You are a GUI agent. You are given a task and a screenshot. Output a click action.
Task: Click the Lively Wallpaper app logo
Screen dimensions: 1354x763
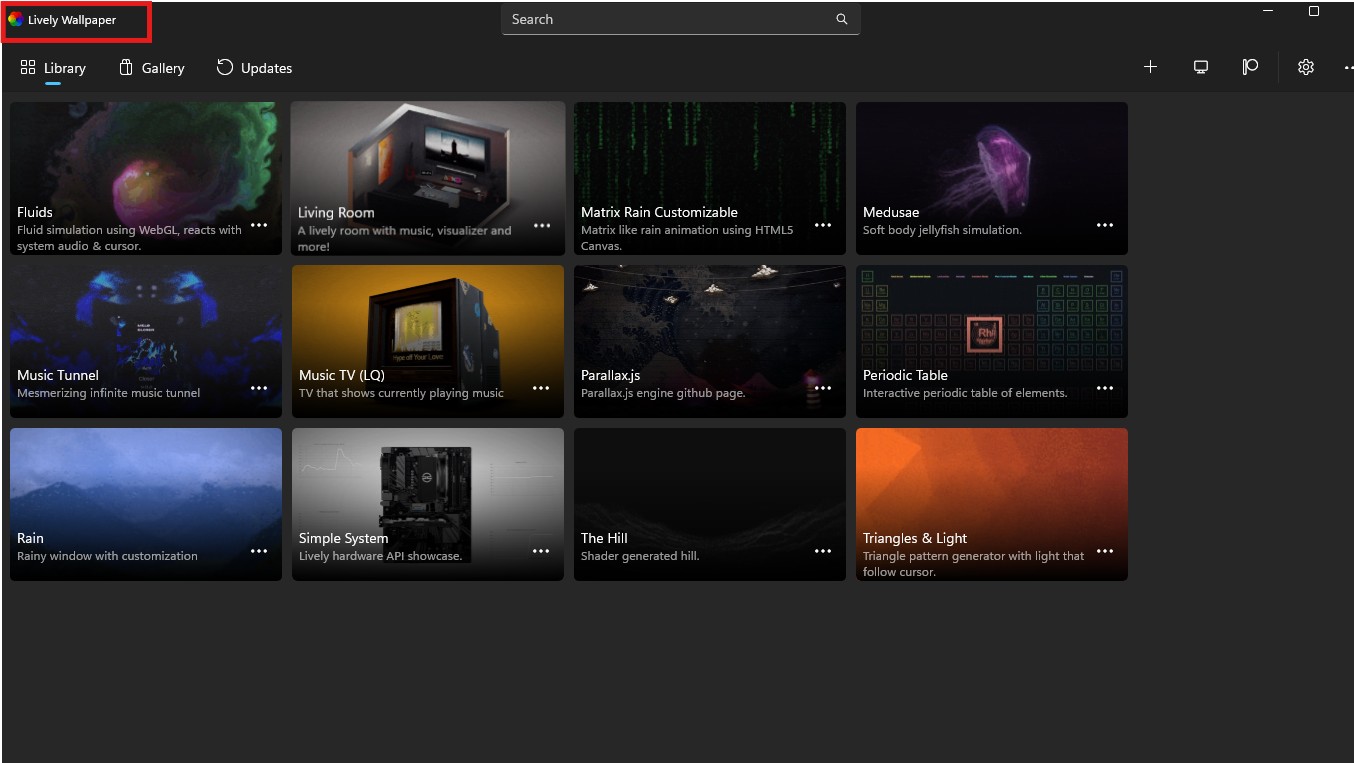click(x=15, y=19)
